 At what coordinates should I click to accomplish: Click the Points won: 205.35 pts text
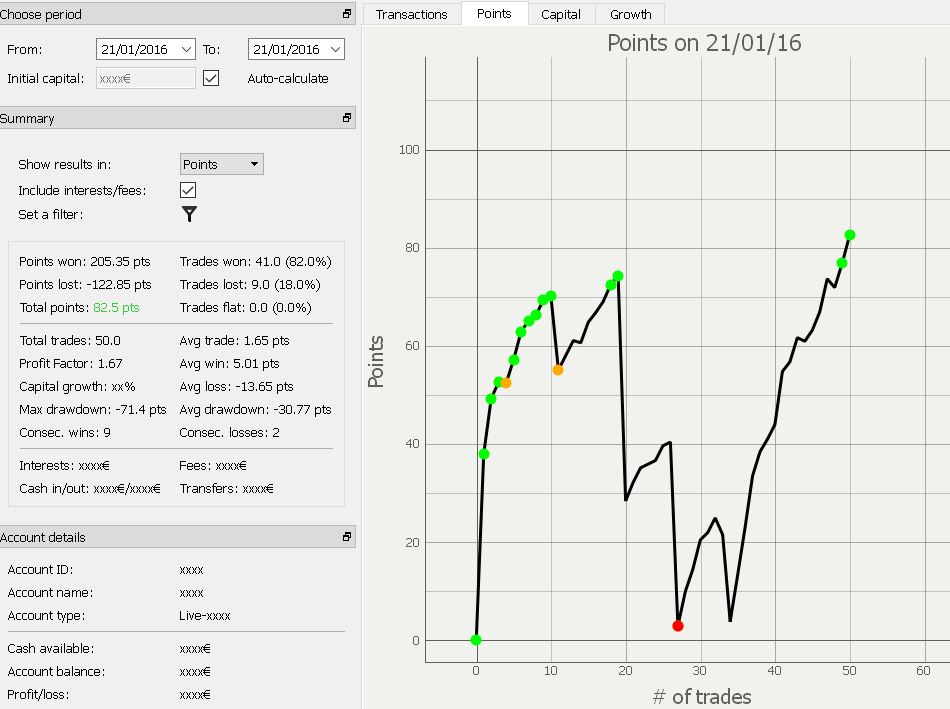pyautogui.click(x=85, y=262)
